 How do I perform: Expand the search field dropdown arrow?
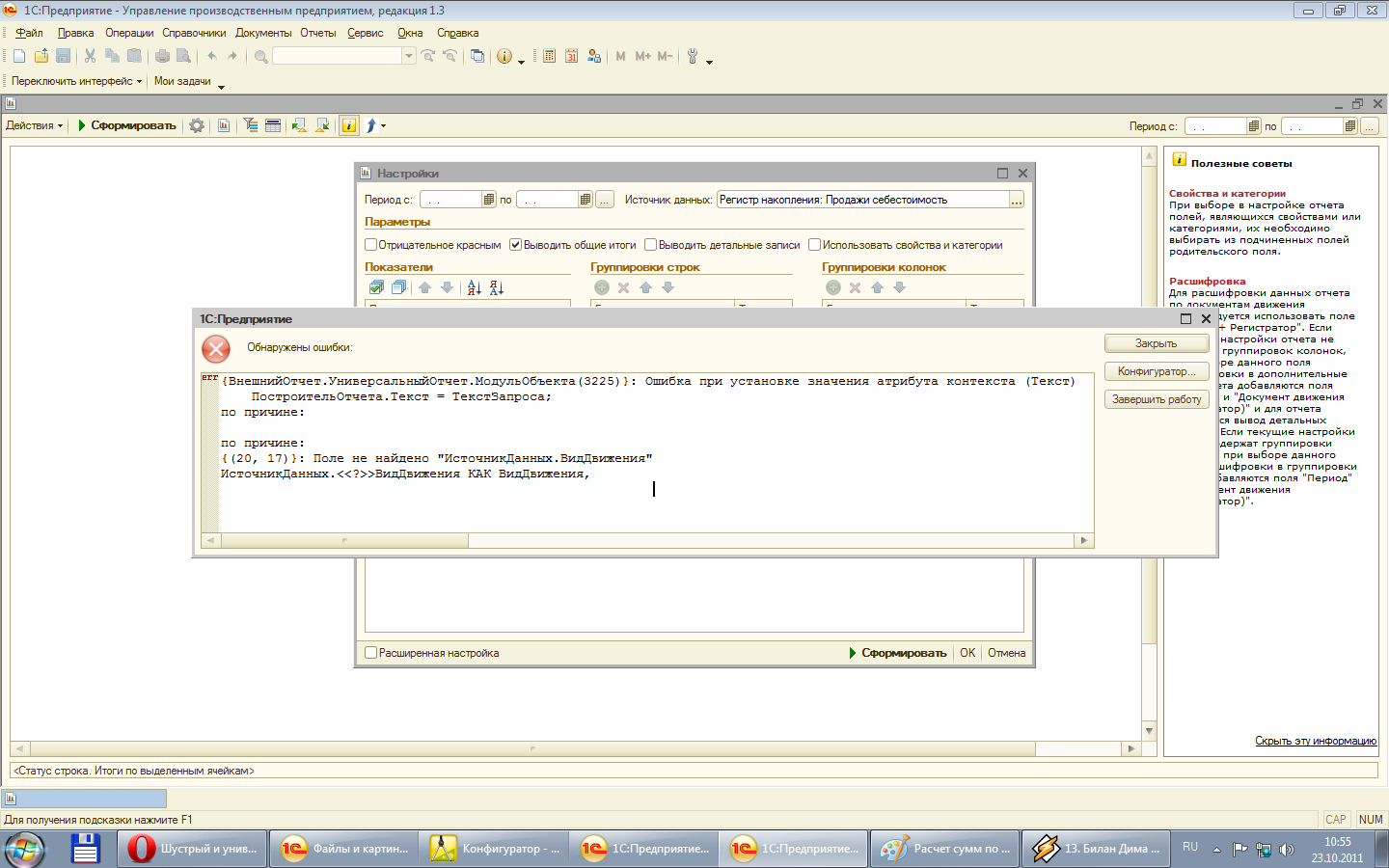coord(409,56)
